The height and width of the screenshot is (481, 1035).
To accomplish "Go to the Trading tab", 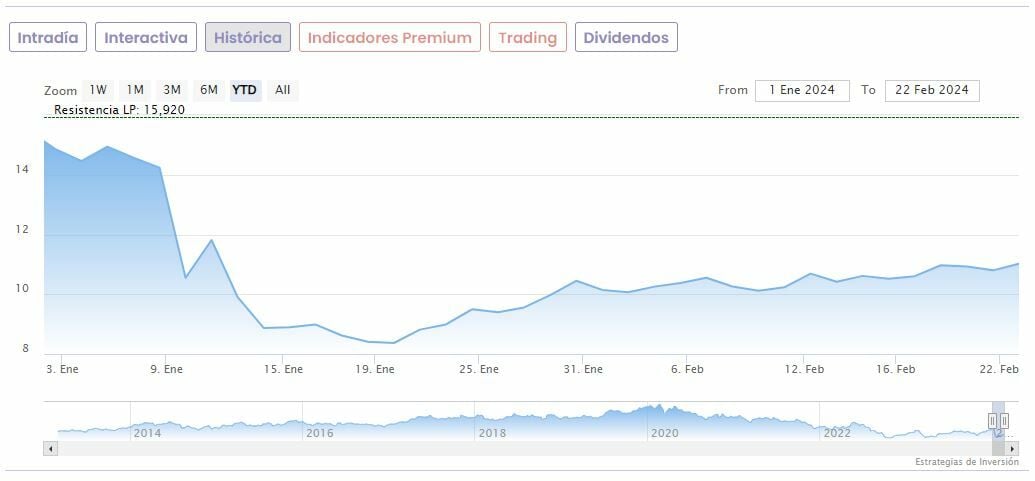I will click(527, 38).
